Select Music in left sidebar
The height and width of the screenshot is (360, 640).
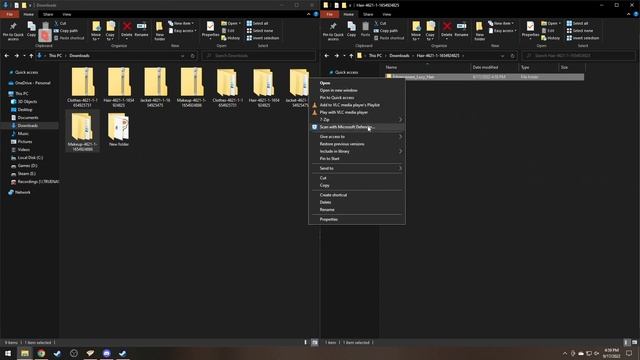(20, 133)
